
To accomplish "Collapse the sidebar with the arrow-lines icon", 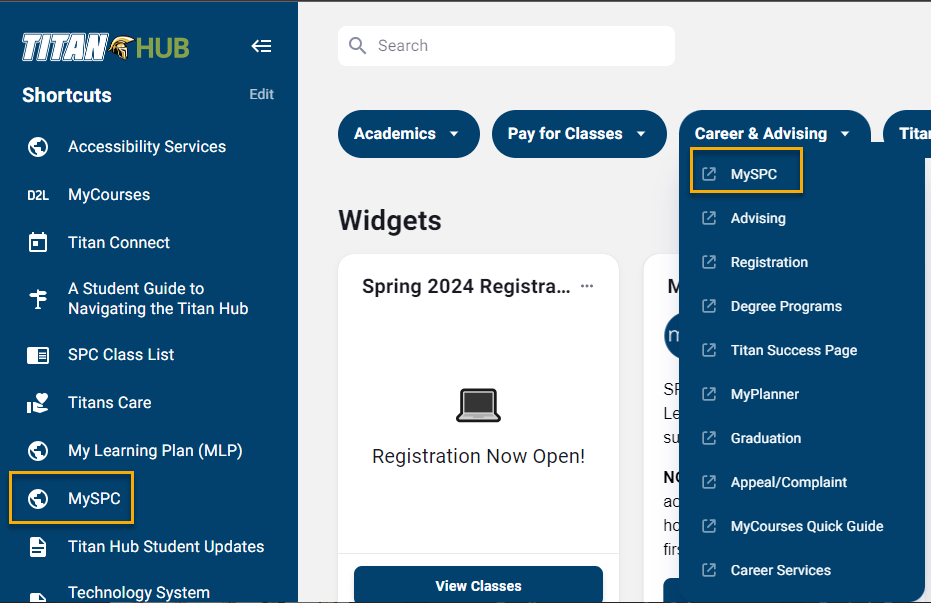I will tap(261, 46).
